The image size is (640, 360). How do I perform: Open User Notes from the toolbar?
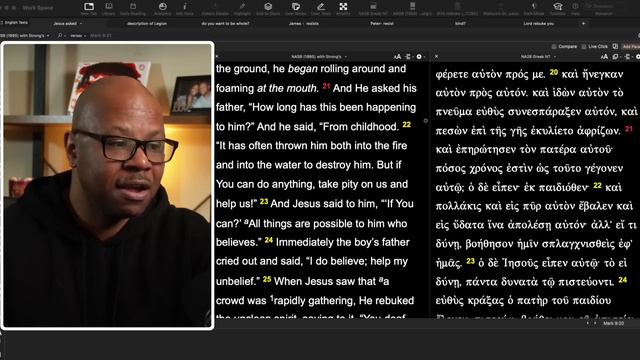[296, 8]
